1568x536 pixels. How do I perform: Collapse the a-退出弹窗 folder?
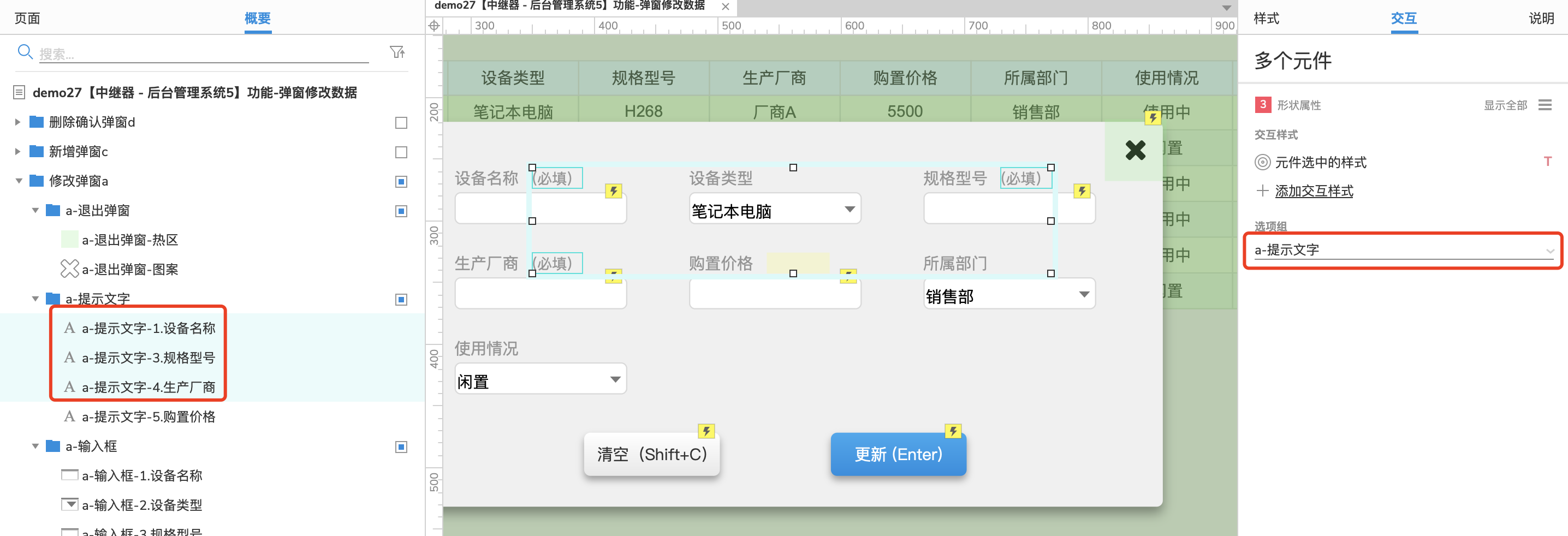tap(35, 211)
